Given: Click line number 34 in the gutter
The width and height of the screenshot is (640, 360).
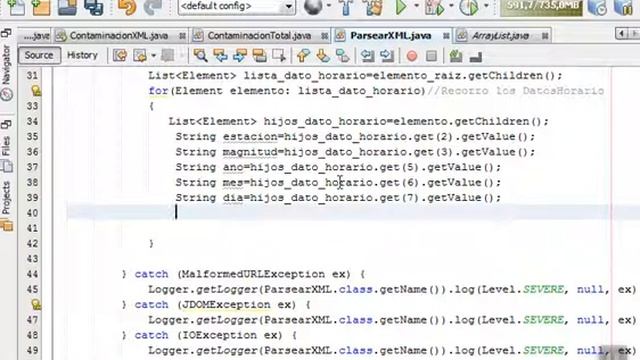Looking at the screenshot, I should point(32,121).
